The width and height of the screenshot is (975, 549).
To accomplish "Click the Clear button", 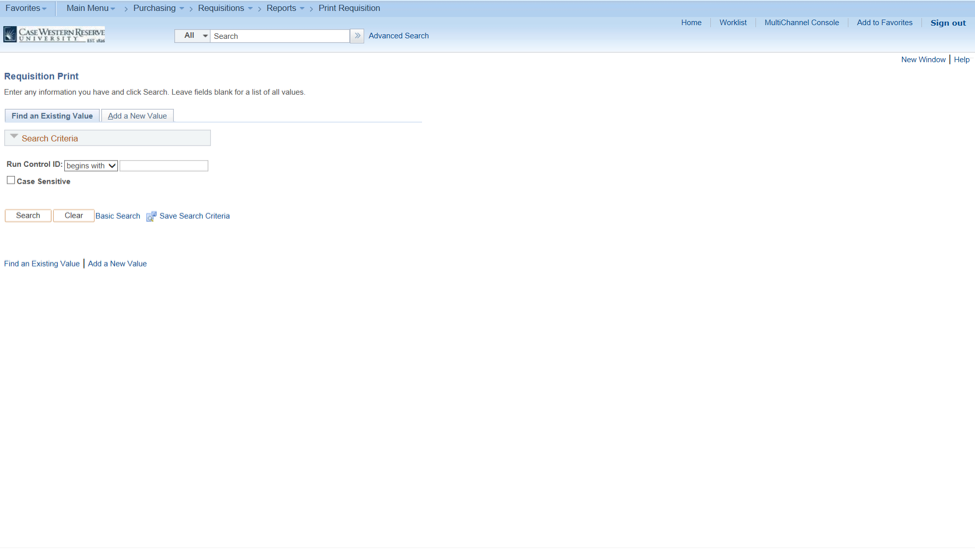I will tap(73, 216).
